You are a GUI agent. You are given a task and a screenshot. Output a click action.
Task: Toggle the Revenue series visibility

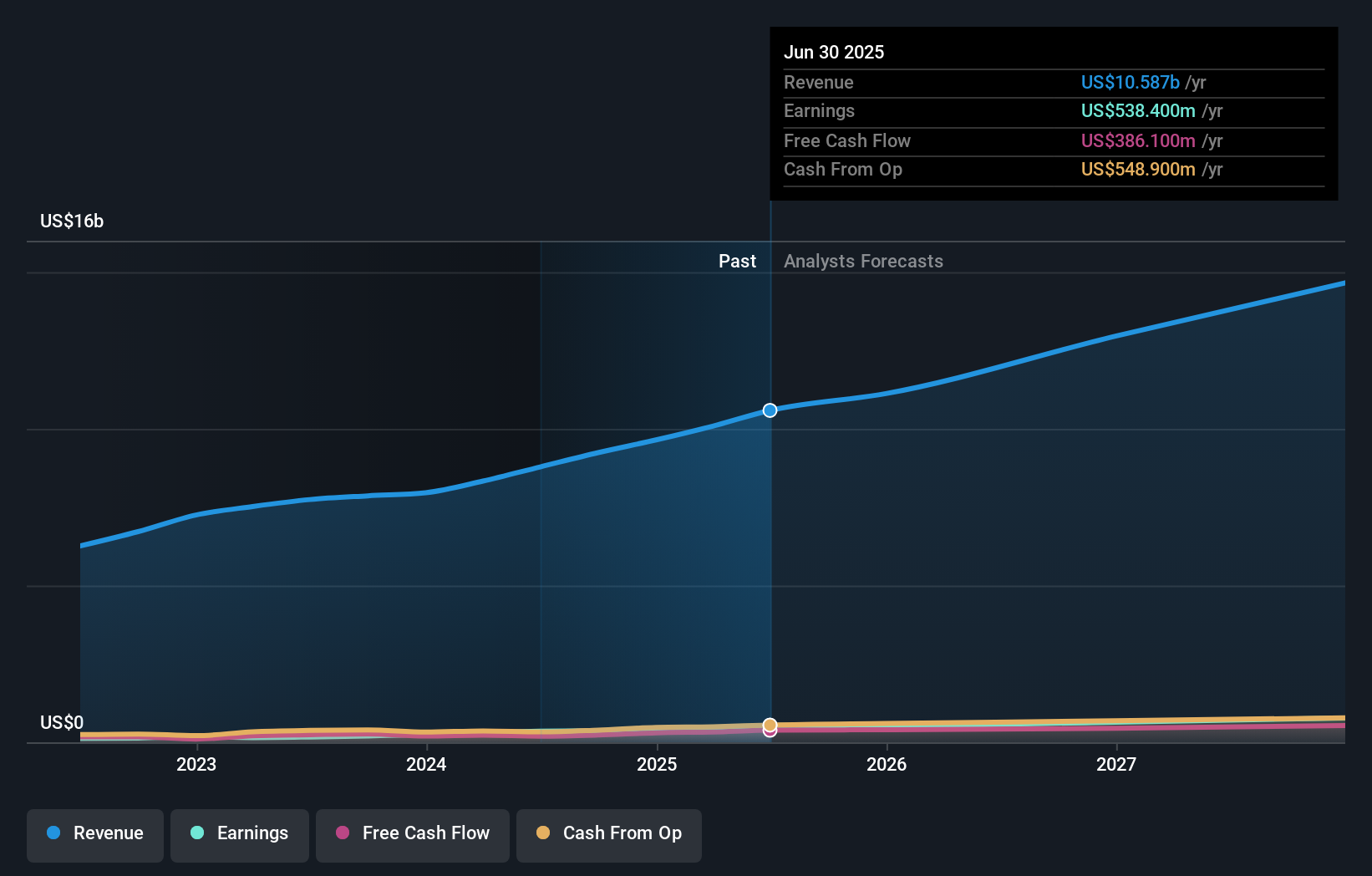(94, 833)
